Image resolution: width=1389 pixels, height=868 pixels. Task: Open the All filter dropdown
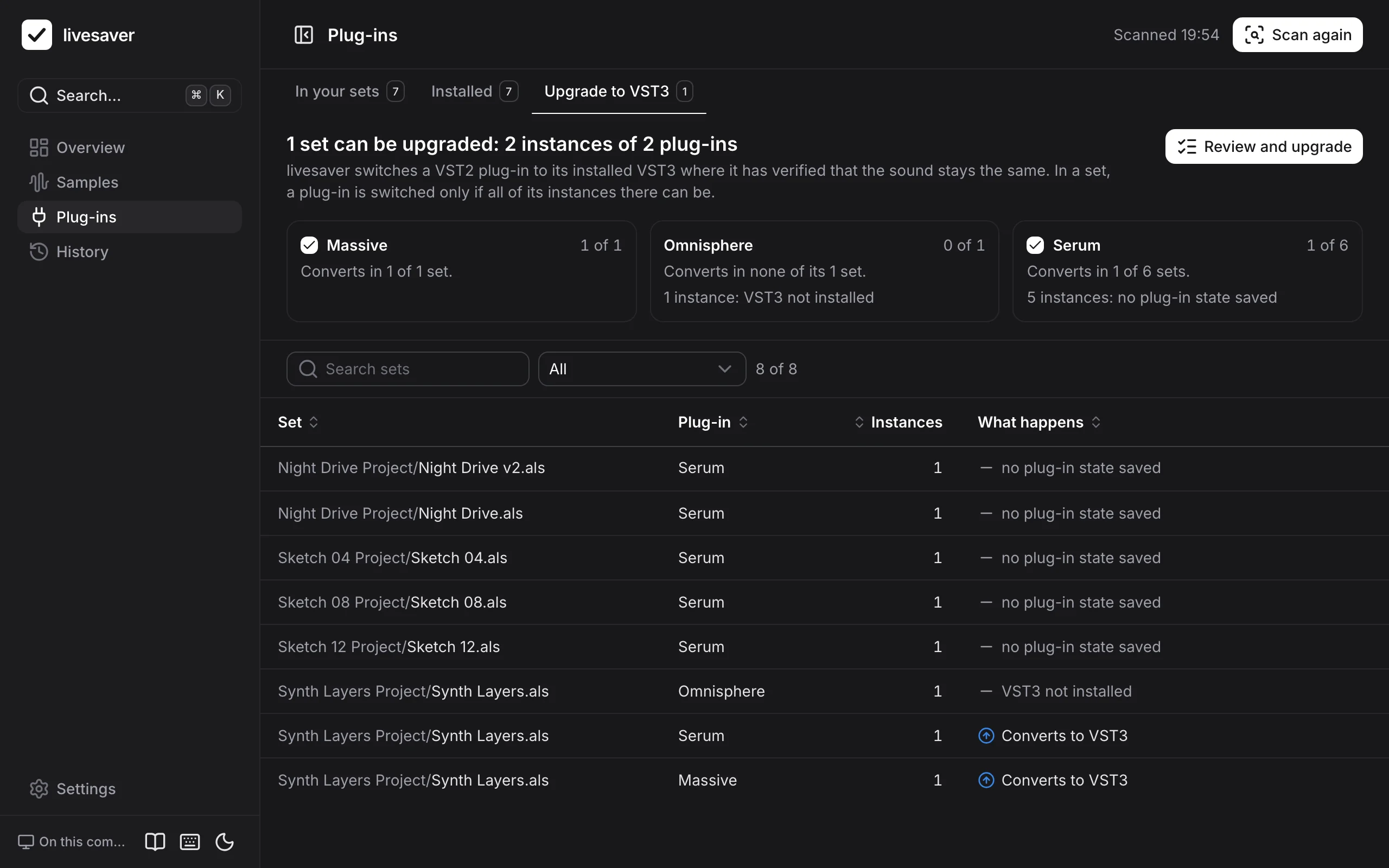click(642, 369)
